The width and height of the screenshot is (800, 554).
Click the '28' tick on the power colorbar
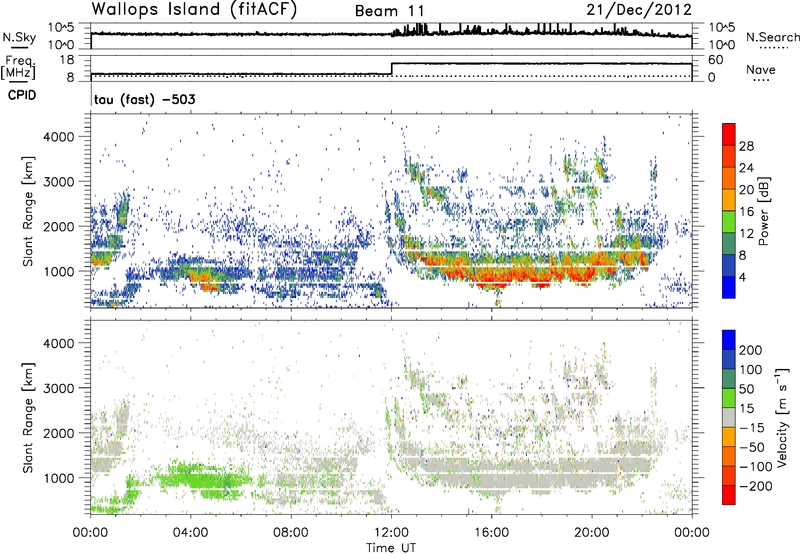click(746, 146)
